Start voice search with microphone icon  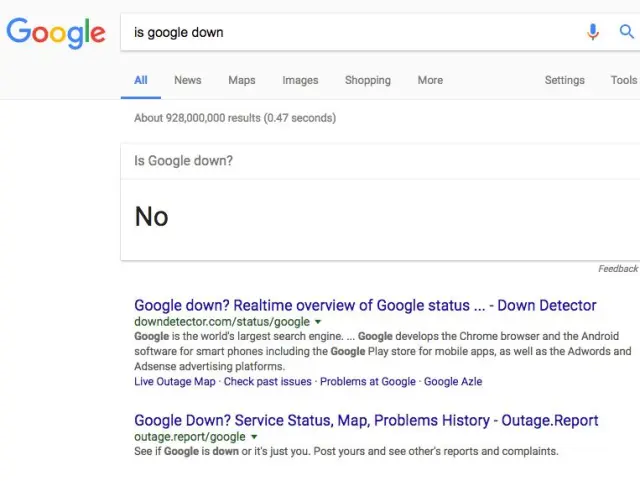coord(593,32)
